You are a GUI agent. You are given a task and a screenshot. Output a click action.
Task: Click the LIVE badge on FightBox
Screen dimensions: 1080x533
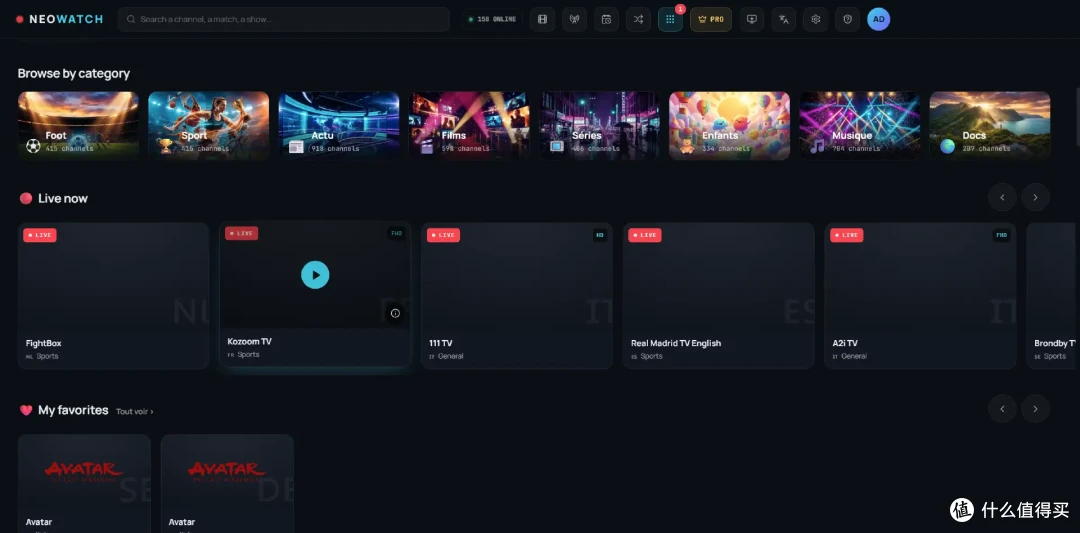pyautogui.click(x=40, y=235)
